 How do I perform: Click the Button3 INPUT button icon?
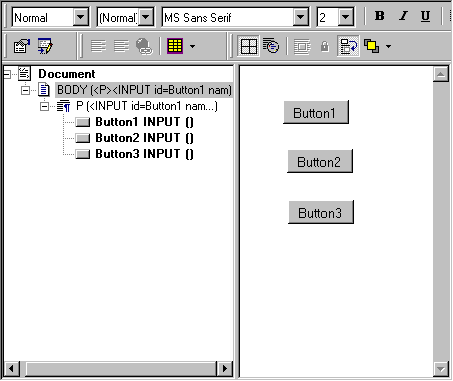(83, 154)
